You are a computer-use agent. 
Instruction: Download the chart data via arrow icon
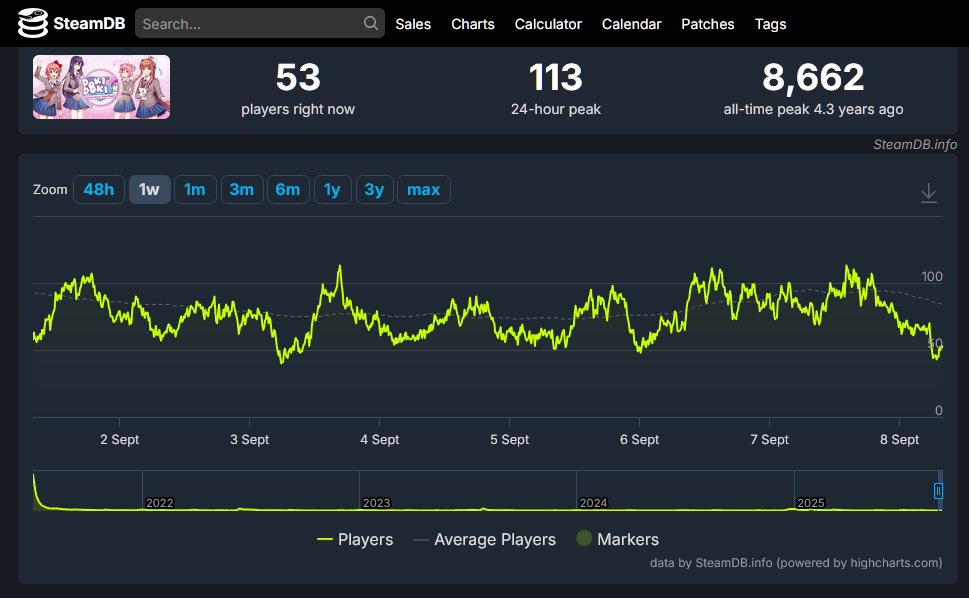click(928, 193)
